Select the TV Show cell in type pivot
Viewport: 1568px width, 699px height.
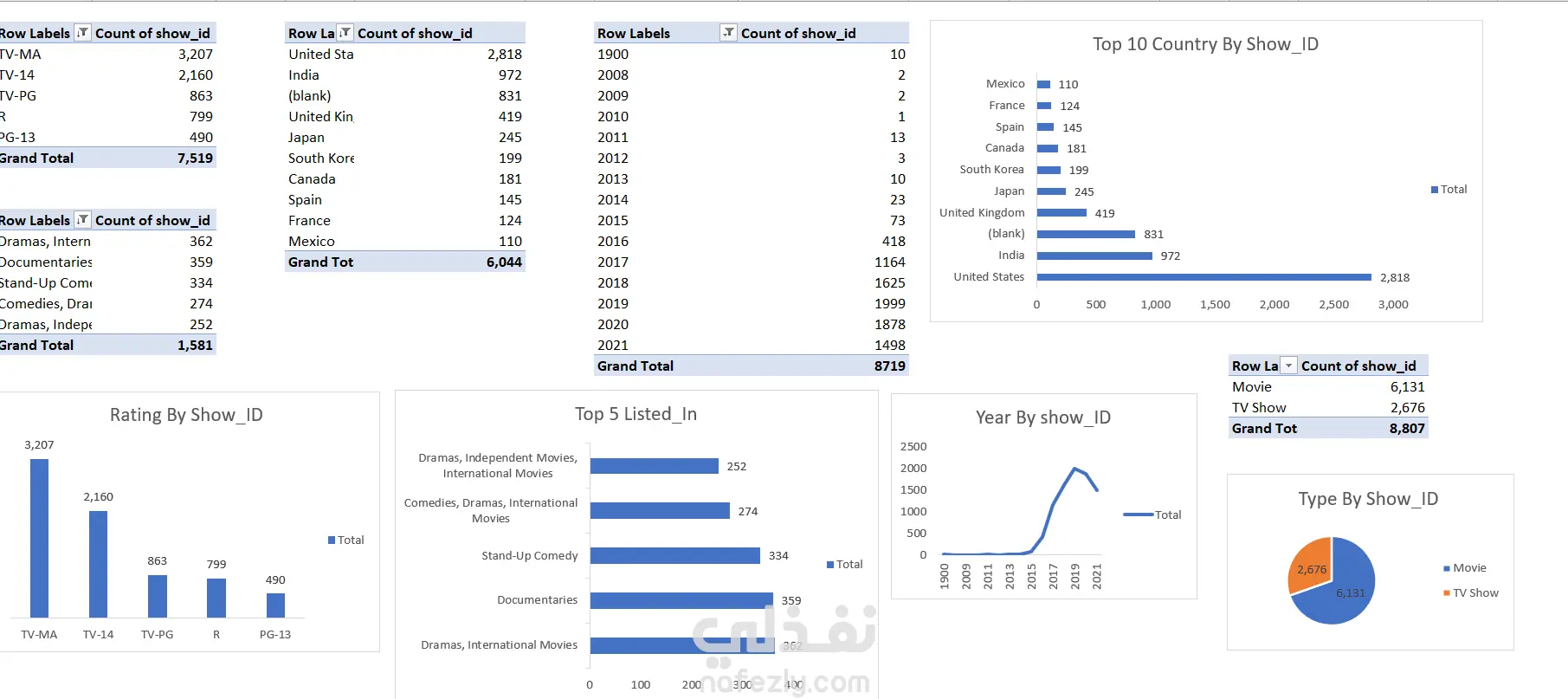click(x=1263, y=407)
